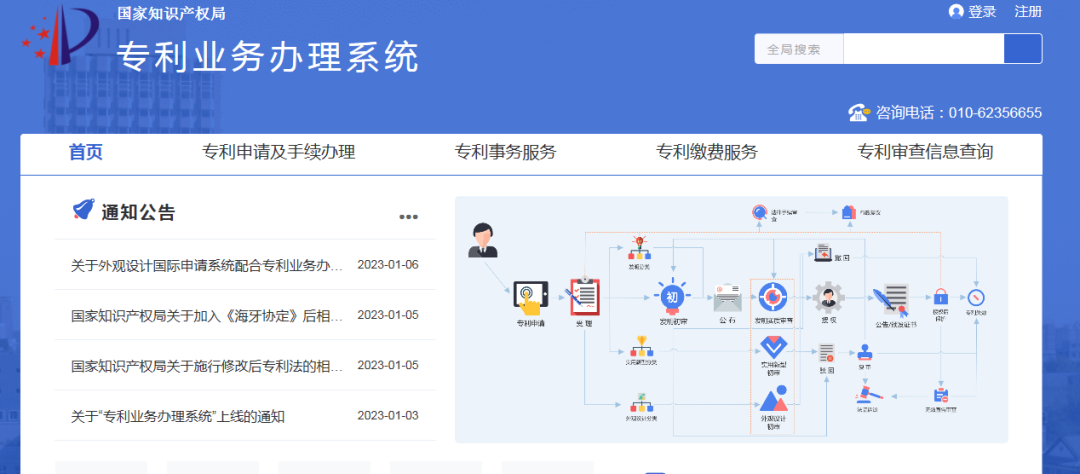Click the 外观设计初审 mountain shapes icon
This screenshot has width=1080, height=474.
(774, 398)
